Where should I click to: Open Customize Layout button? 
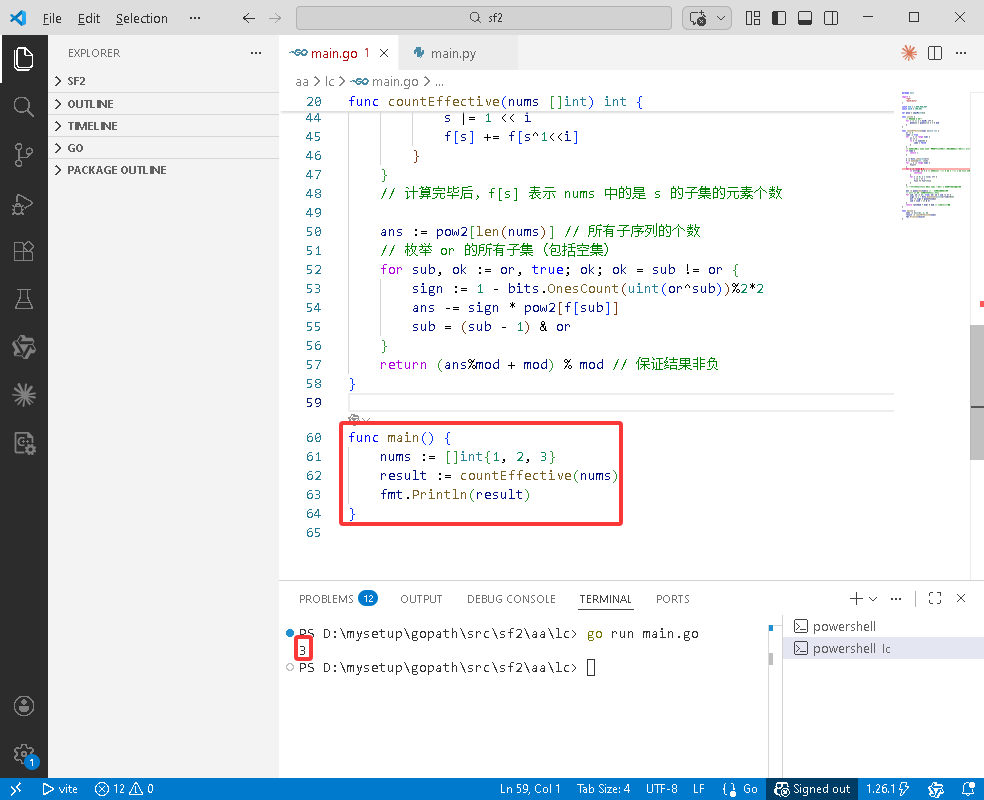tap(753, 18)
